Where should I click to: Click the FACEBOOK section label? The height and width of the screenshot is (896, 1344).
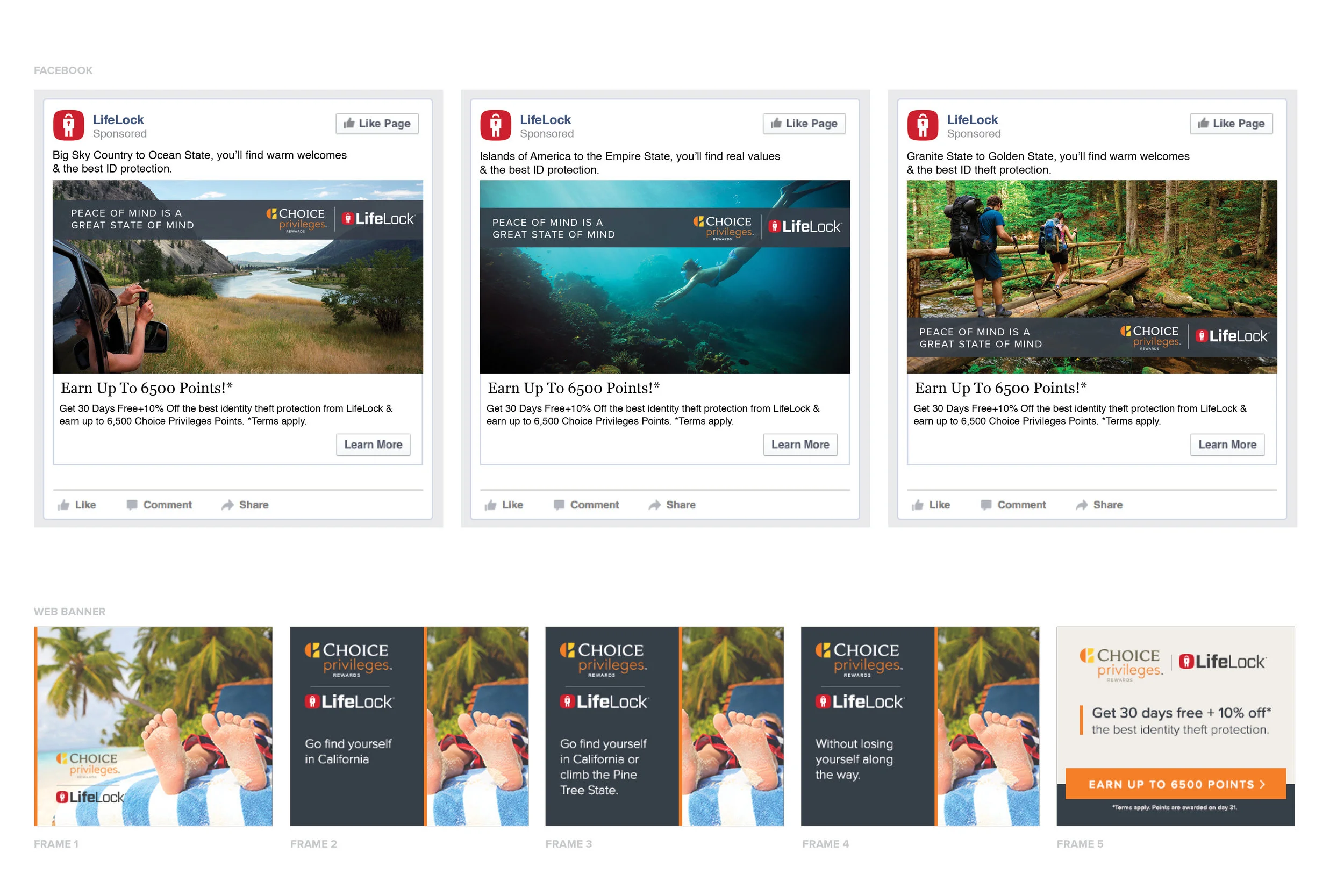coord(63,70)
